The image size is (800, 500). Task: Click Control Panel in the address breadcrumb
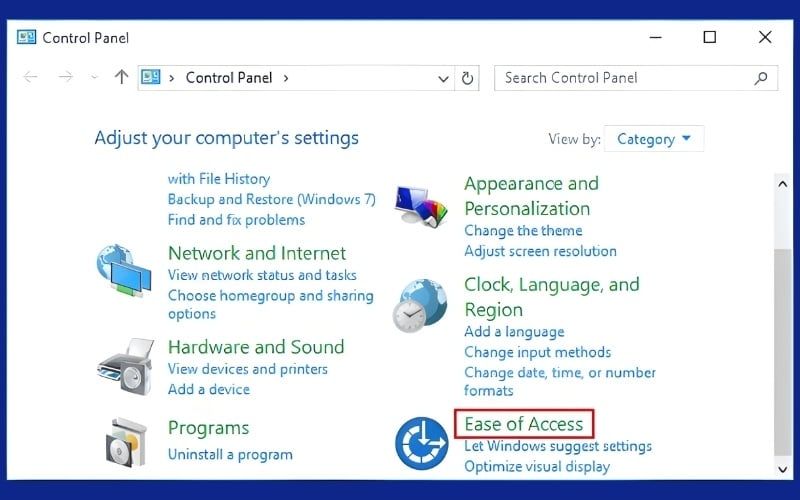(230, 78)
